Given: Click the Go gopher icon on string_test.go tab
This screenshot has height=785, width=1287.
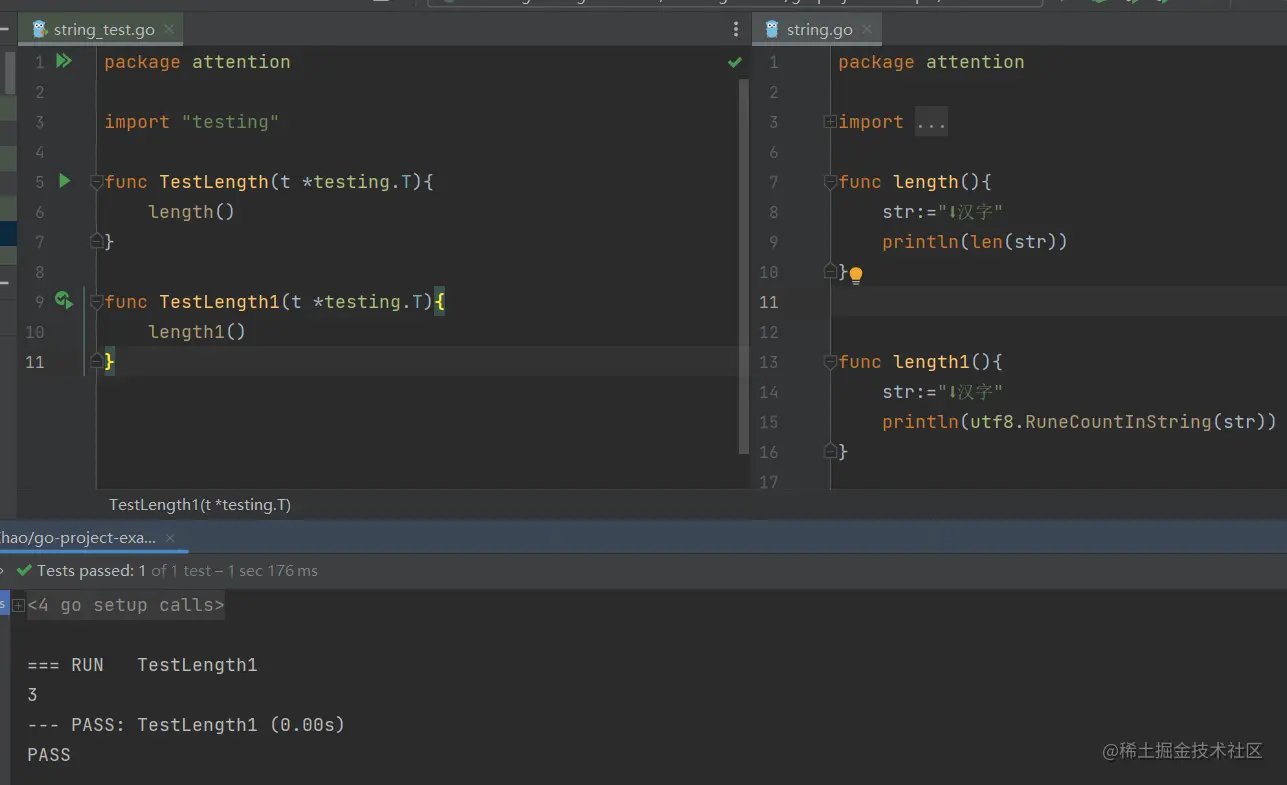Looking at the screenshot, I should pos(40,29).
